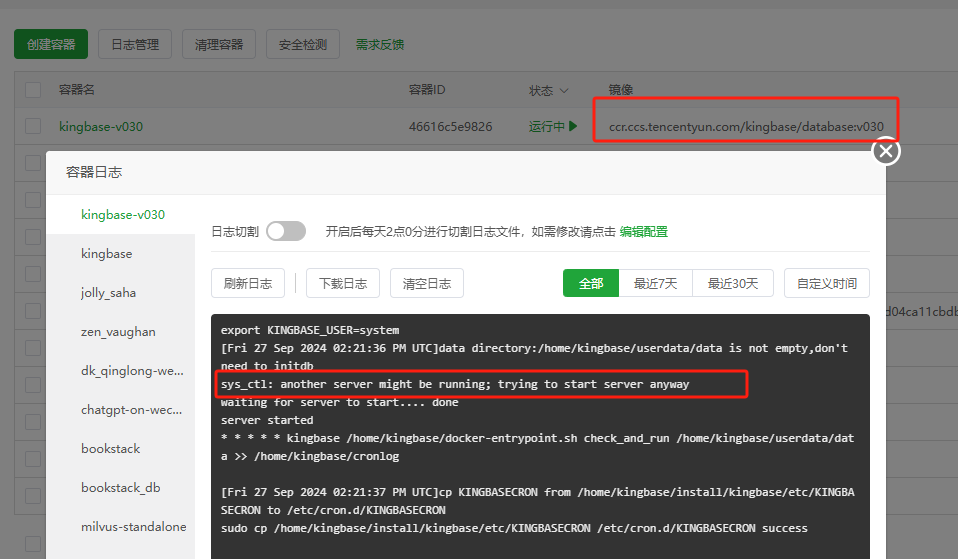Click the 运行中 status text

coord(546,126)
